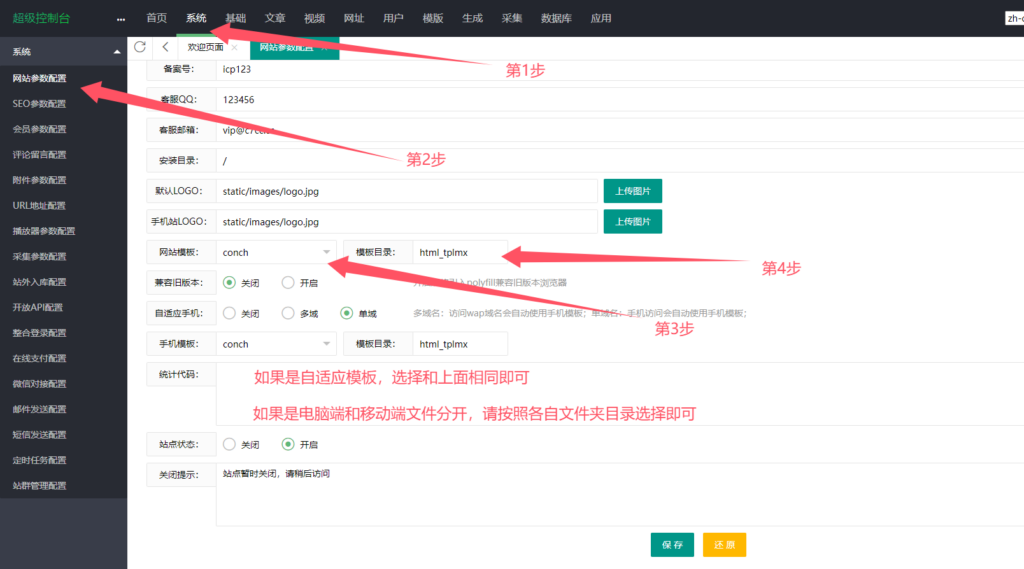Click the 保存 button
The image size is (1024, 569).
(672, 545)
